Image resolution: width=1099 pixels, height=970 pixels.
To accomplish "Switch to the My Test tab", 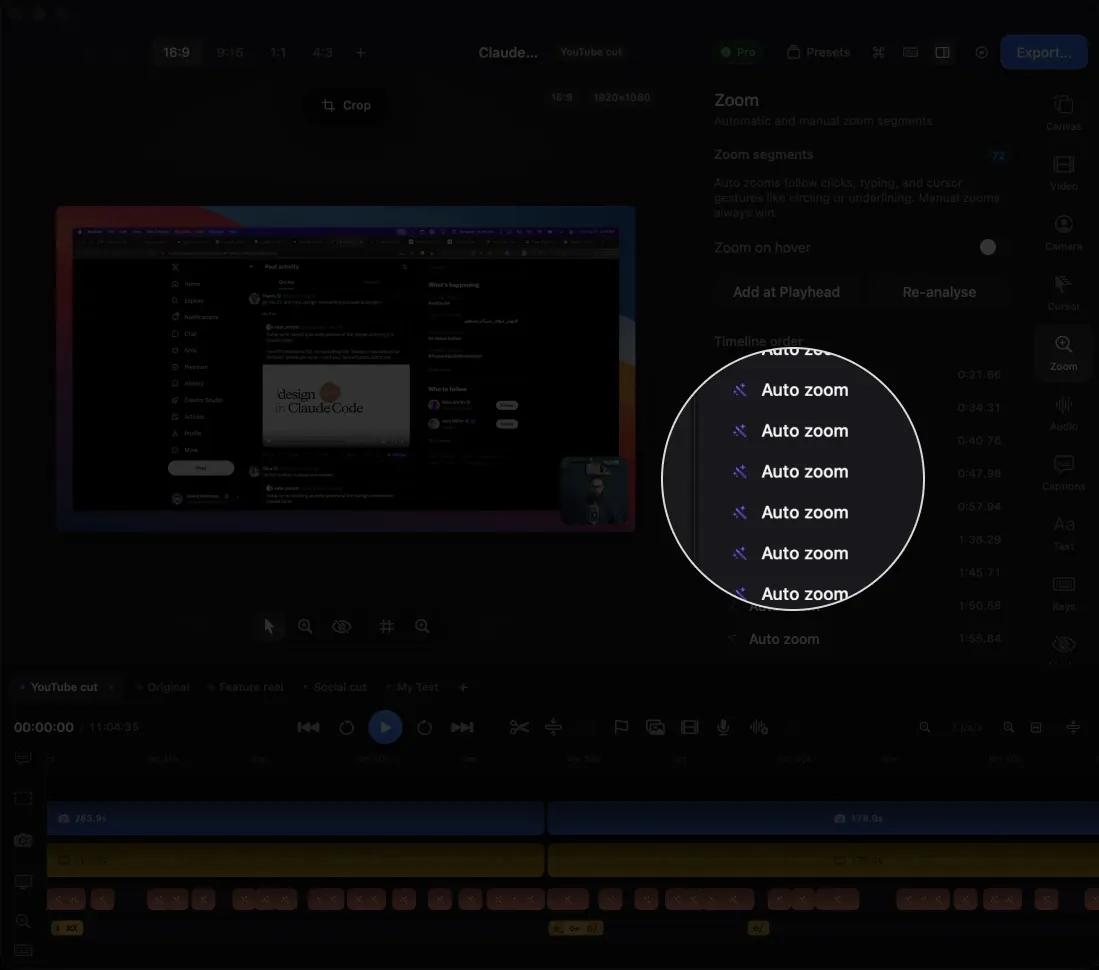I will [417, 687].
